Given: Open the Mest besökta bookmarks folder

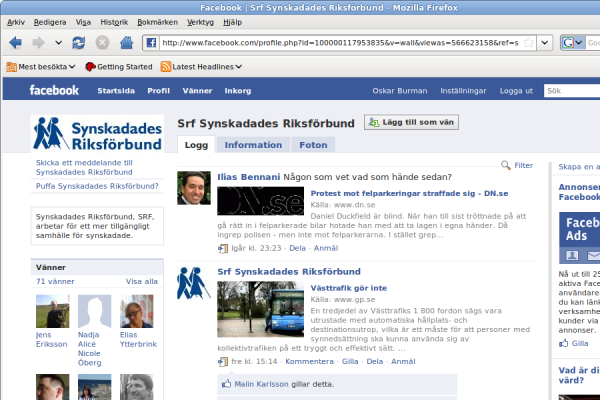Looking at the screenshot, I should pyautogui.click(x=41, y=67).
